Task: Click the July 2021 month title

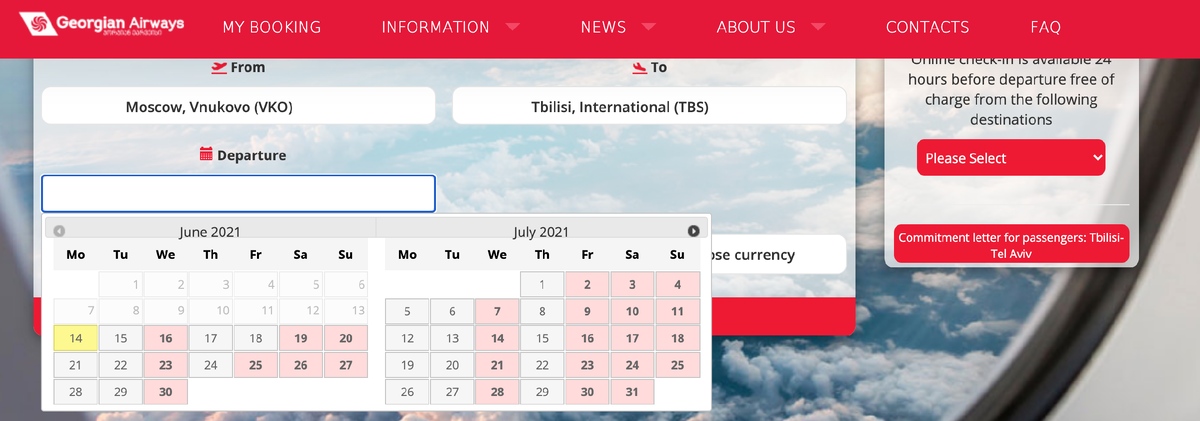Action: point(541,231)
